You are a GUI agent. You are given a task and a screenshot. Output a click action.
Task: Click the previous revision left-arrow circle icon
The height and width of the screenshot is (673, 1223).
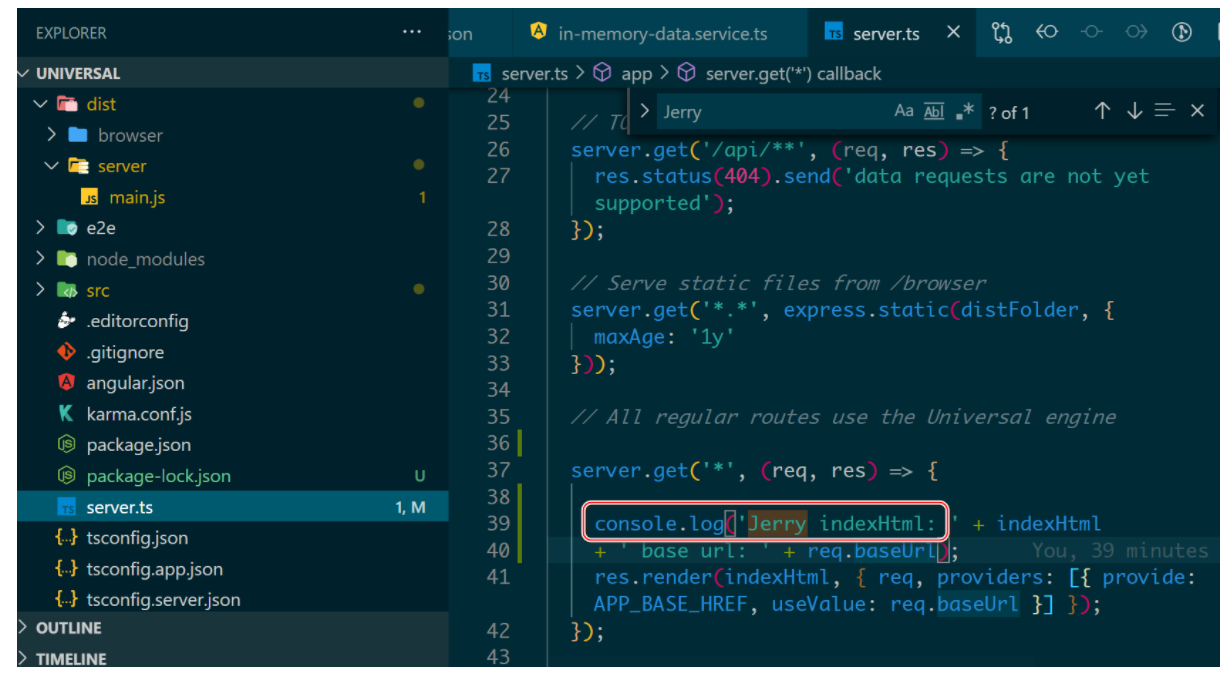tap(1046, 32)
